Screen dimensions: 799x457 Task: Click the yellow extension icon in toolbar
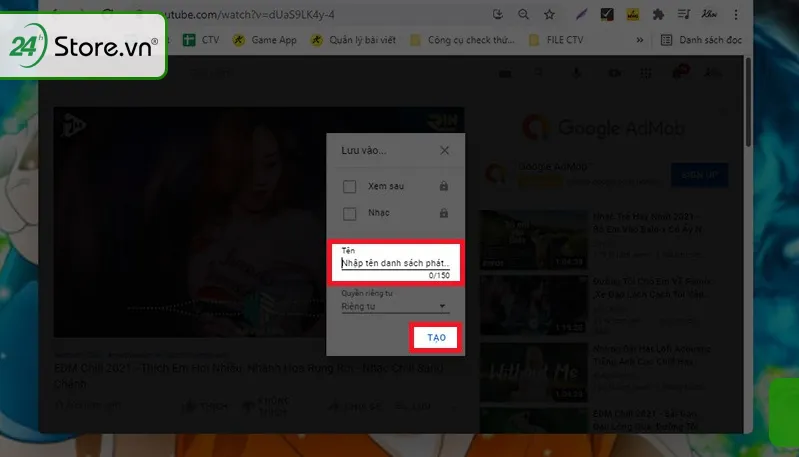coord(633,15)
